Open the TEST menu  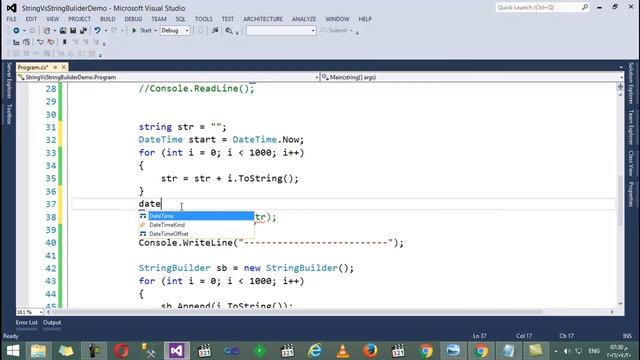pyautogui.click(x=228, y=19)
